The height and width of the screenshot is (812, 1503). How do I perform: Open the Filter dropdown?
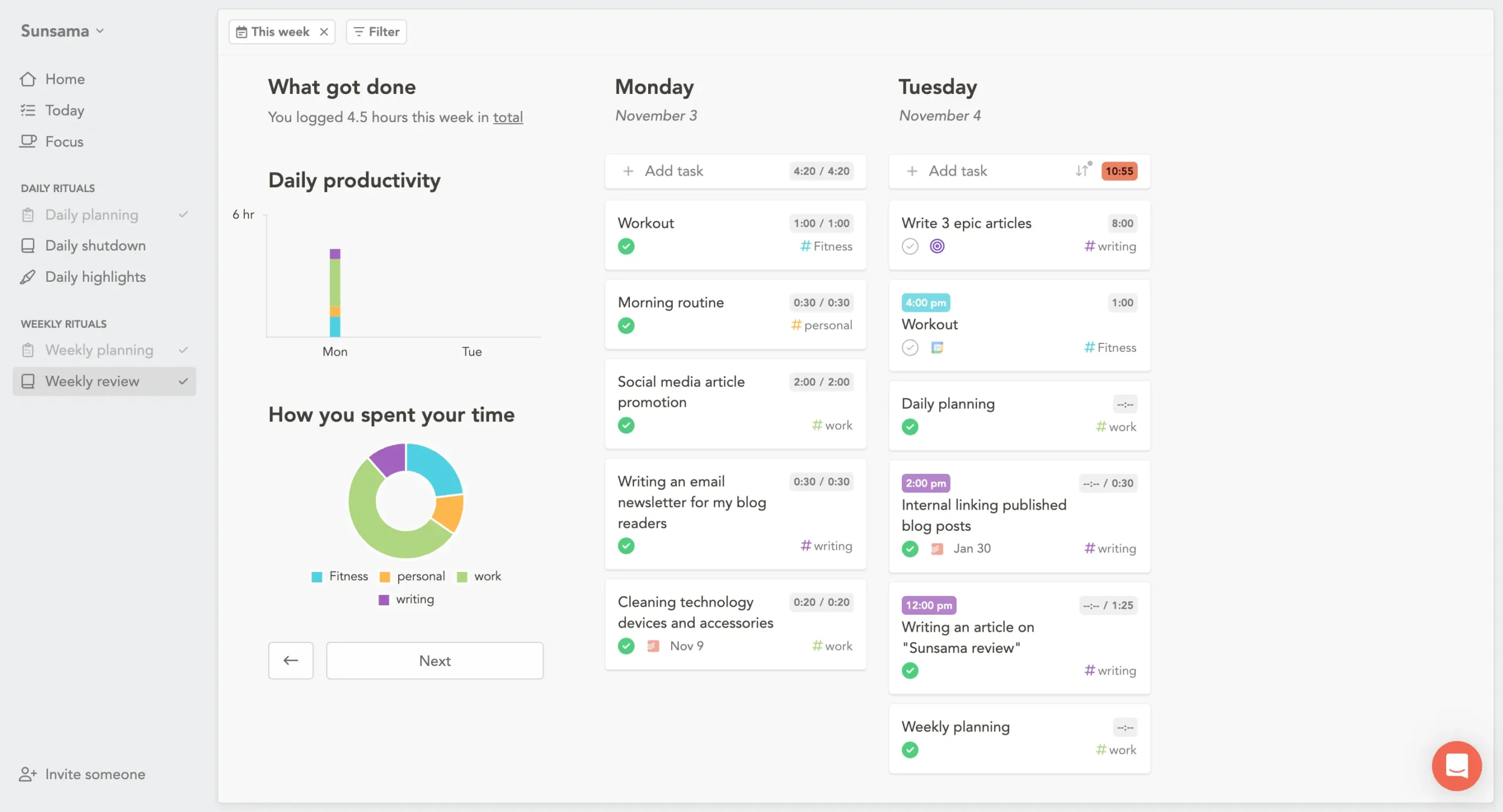click(376, 32)
